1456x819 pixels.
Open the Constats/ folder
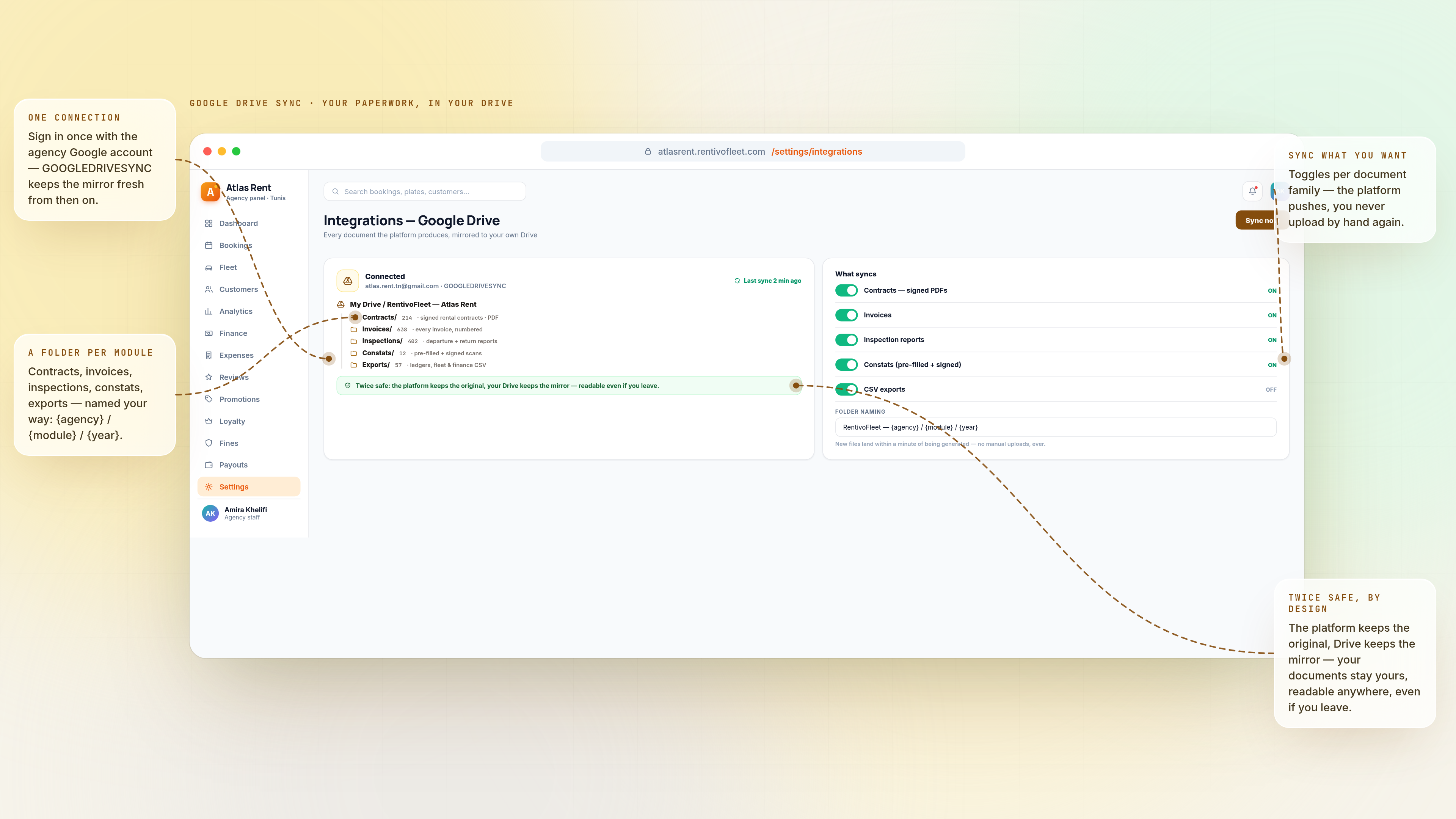[x=378, y=353]
